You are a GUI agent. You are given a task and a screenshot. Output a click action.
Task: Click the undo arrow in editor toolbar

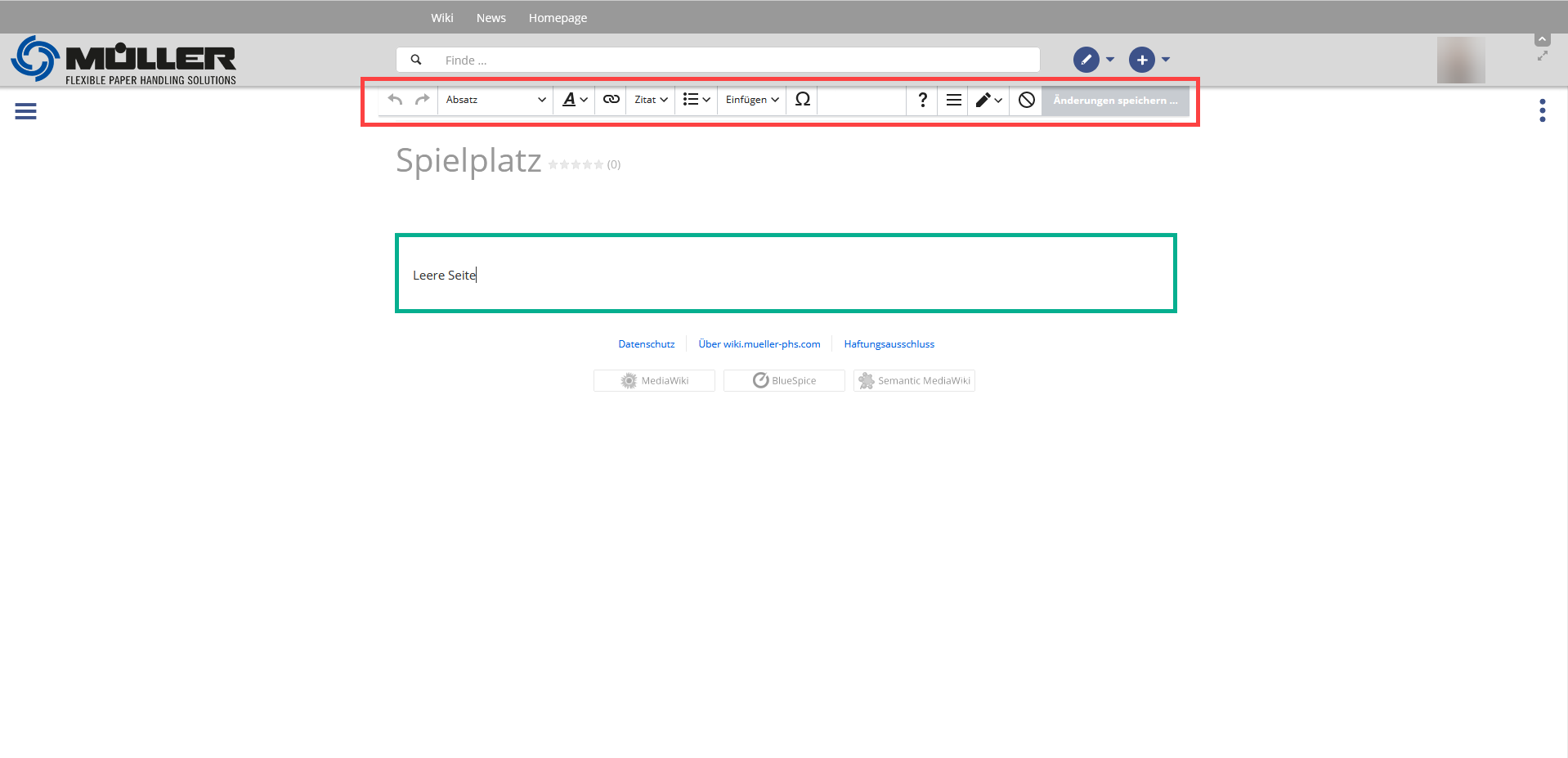396,100
